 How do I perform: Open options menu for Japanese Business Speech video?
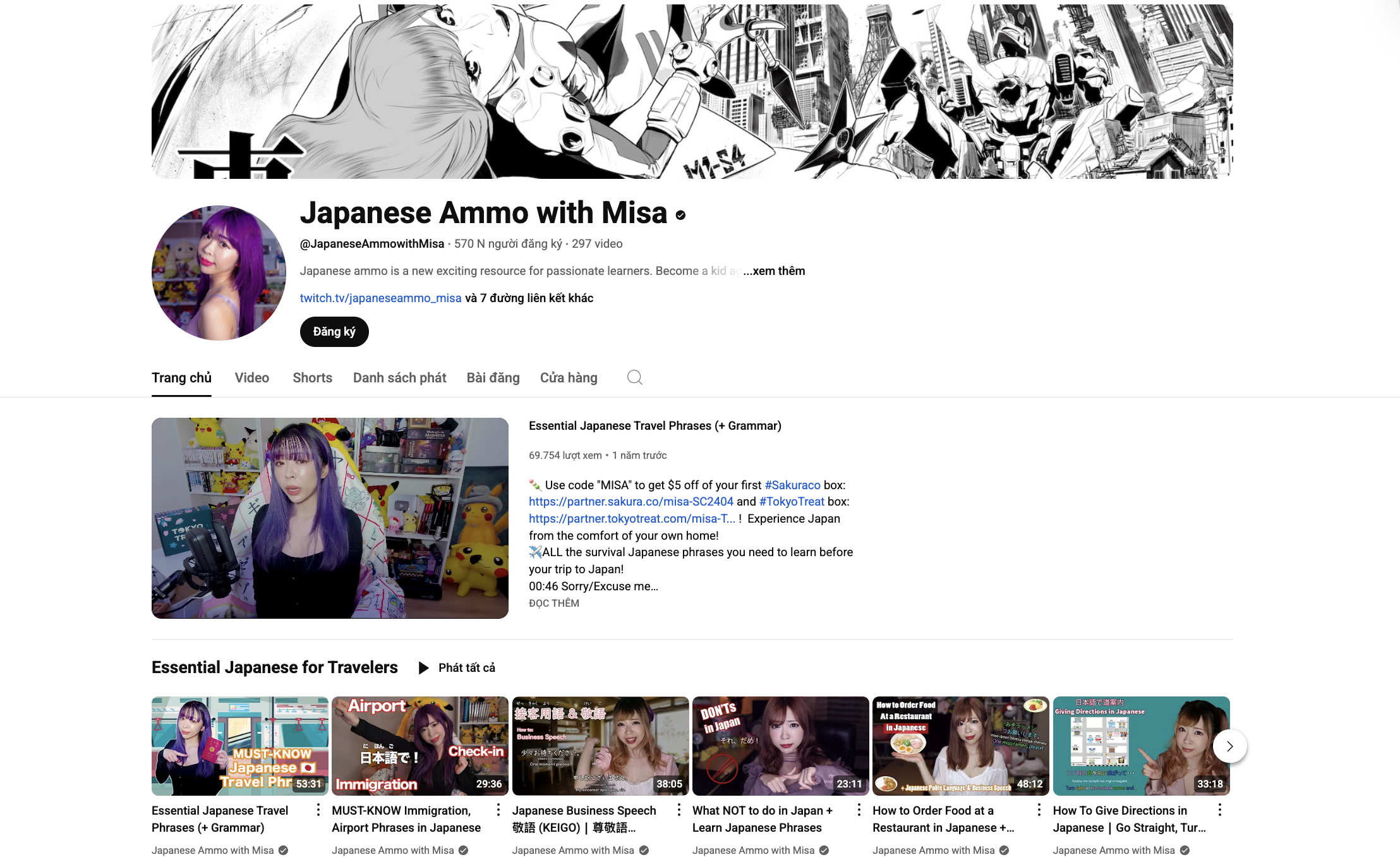click(x=679, y=810)
